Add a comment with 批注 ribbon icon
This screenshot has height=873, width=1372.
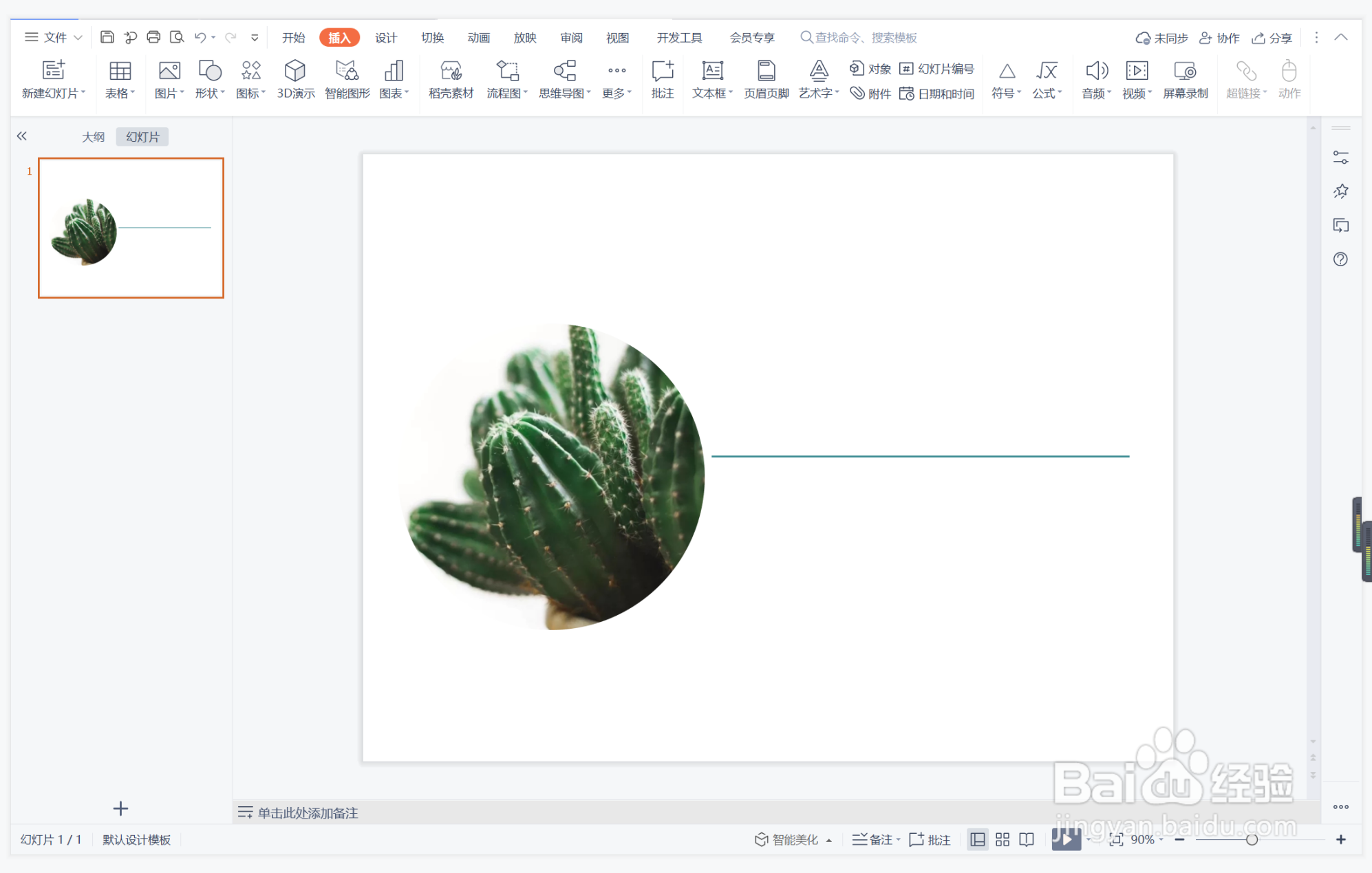click(663, 70)
